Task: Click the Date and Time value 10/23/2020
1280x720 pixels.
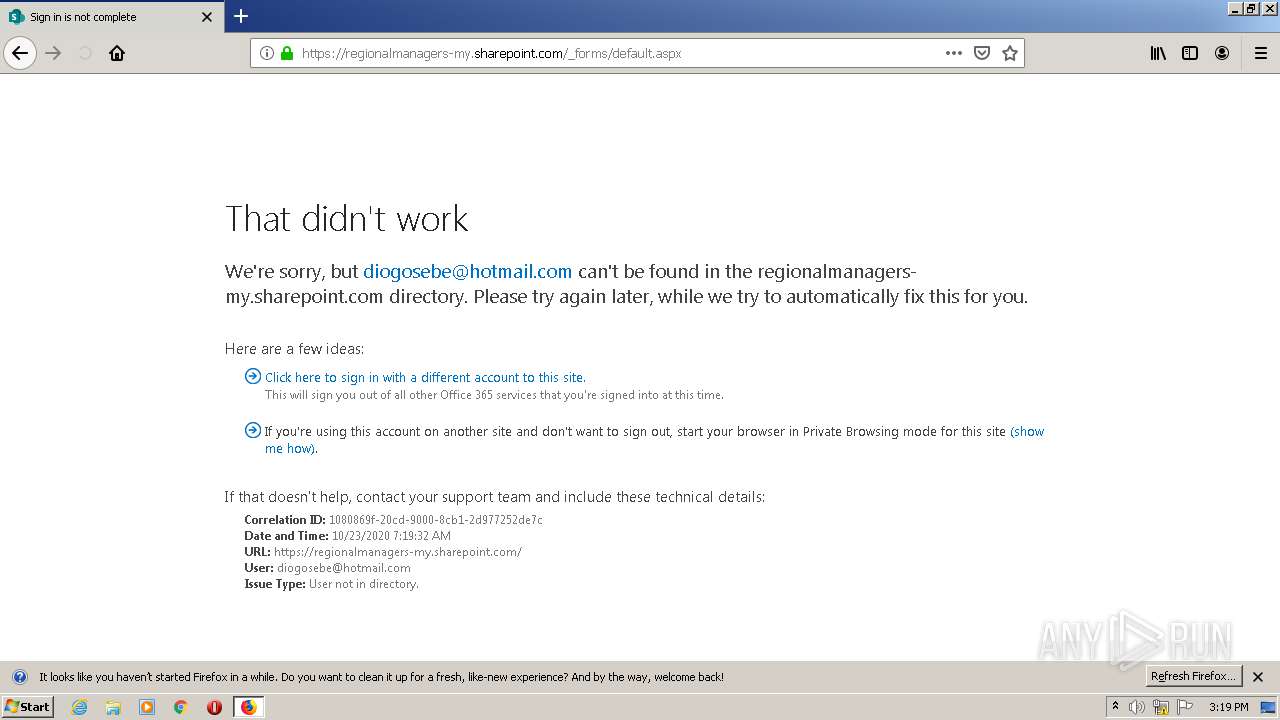Action: point(391,536)
